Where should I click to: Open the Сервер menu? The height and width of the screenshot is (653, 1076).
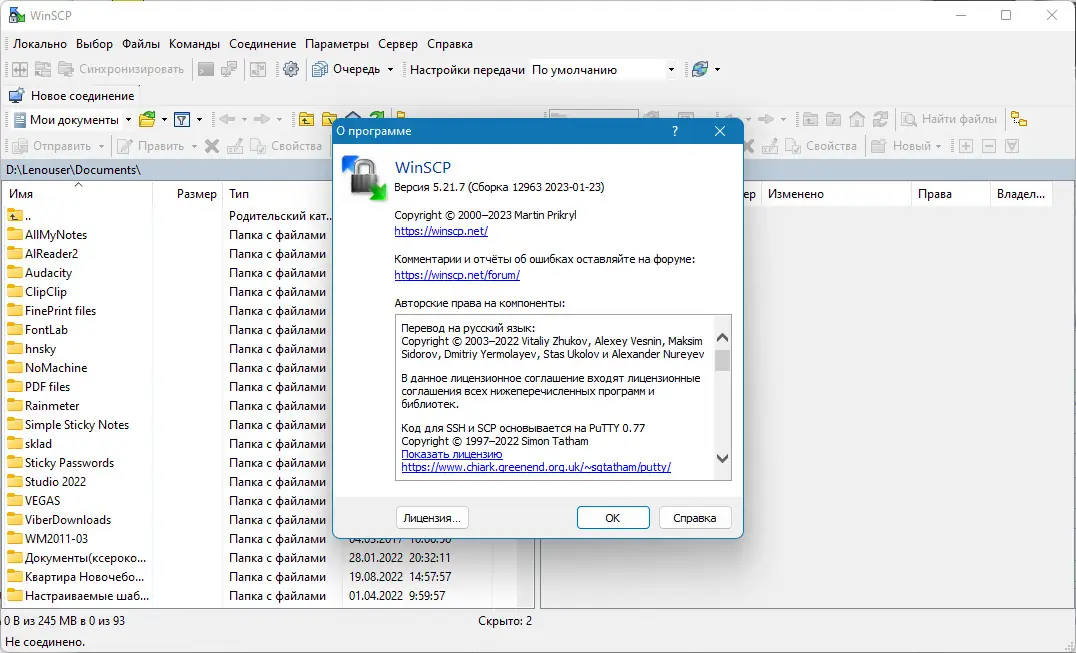[x=397, y=44]
